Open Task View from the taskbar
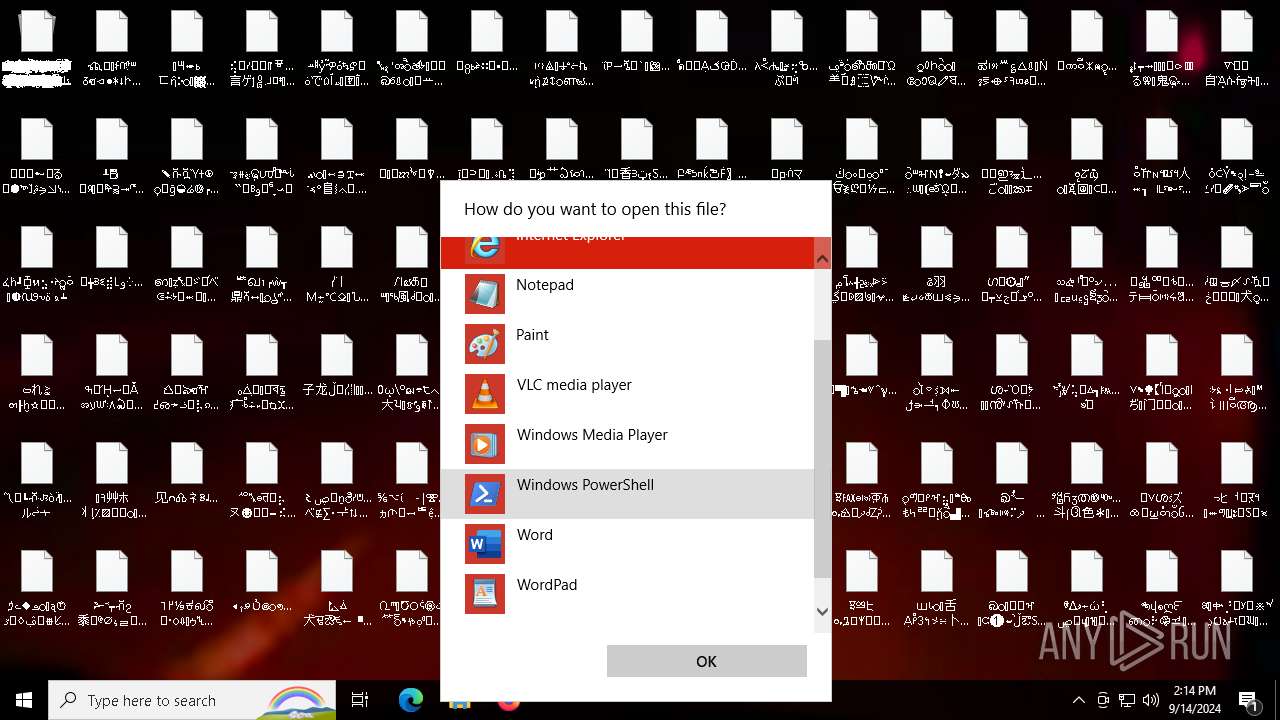Screen dimensions: 1280x720 360,700
